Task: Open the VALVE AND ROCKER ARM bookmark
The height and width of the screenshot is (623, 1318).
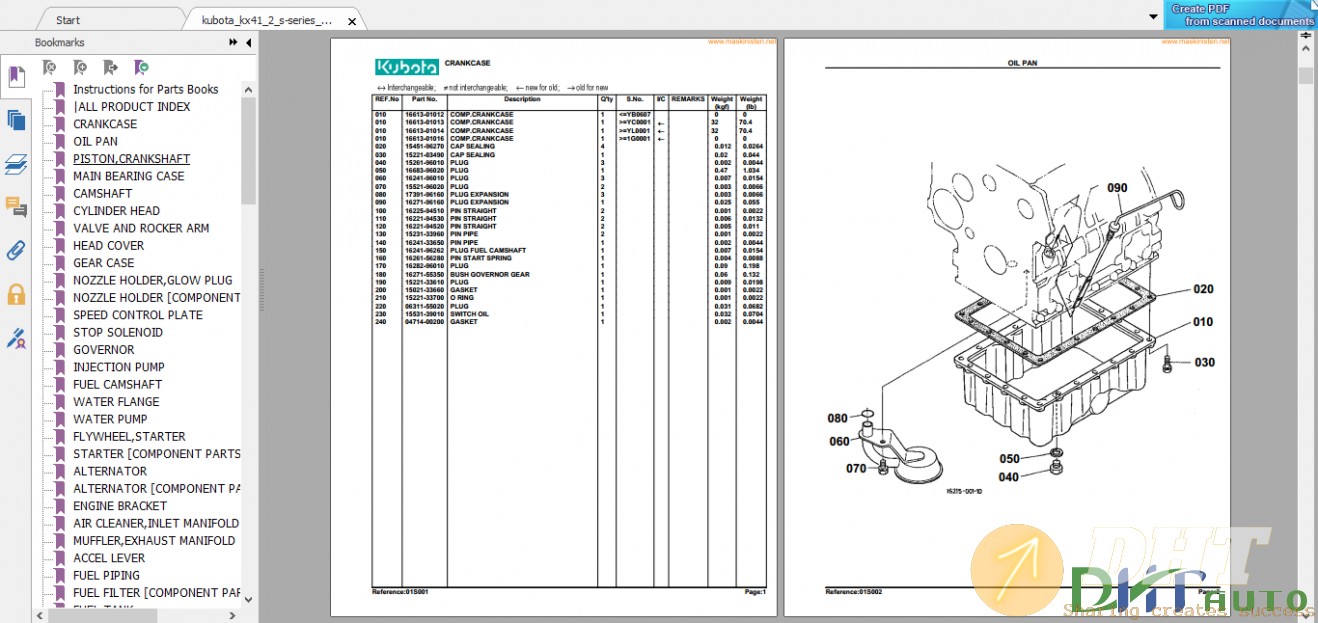Action: pos(141,228)
